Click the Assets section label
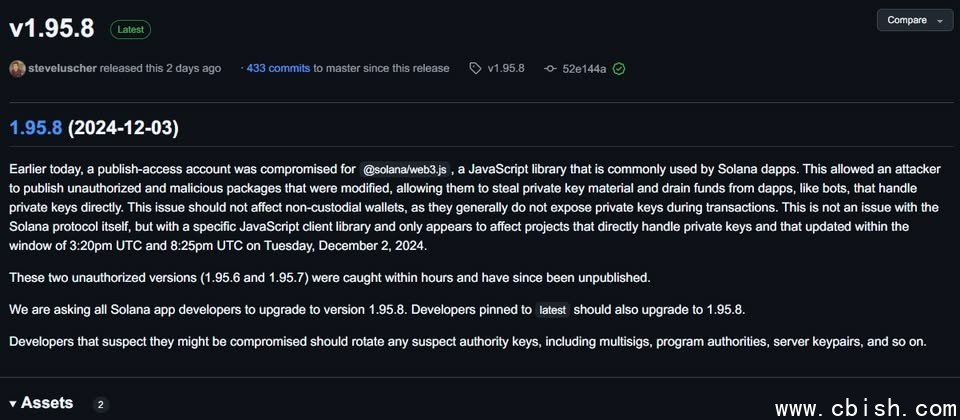This screenshot has height=420, width=960. coord(47,403)
